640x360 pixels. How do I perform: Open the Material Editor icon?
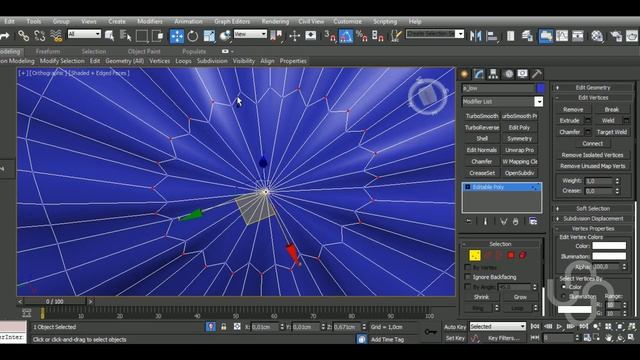click(597, 36)
